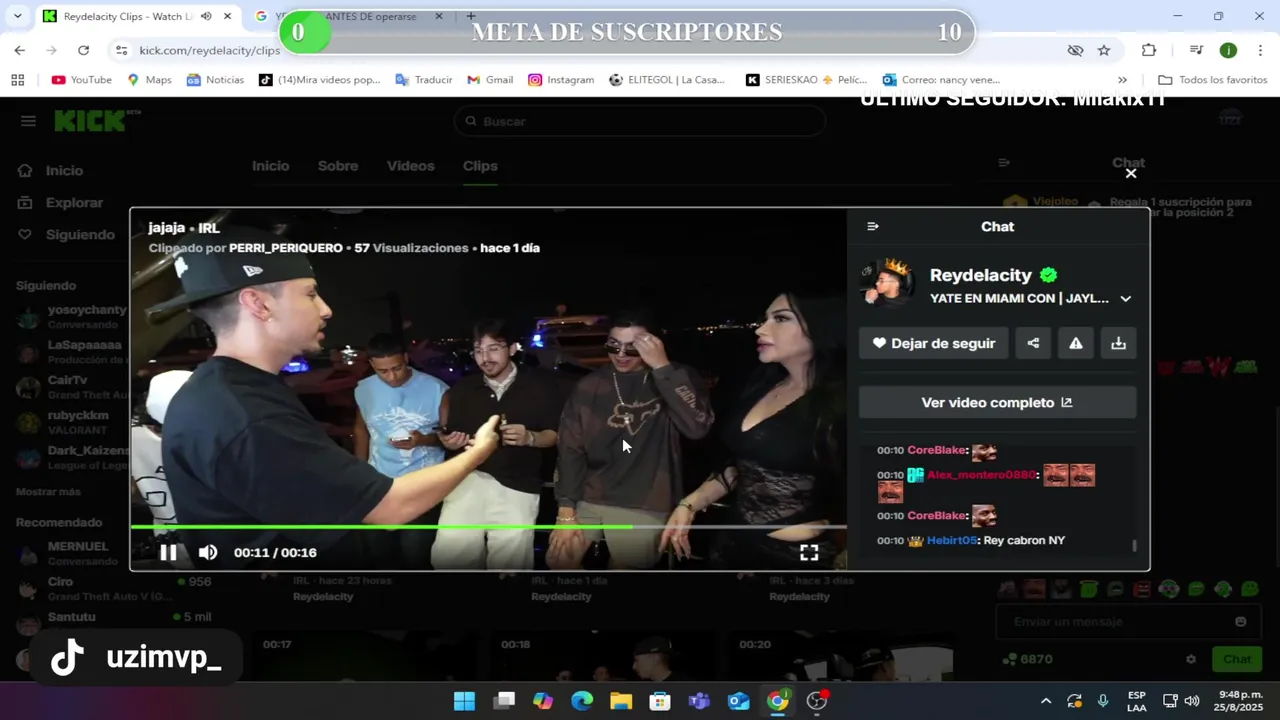Click chat user Alex_montero0880
Viewport: 1280px width, 720px height.
tap(981, 475)
